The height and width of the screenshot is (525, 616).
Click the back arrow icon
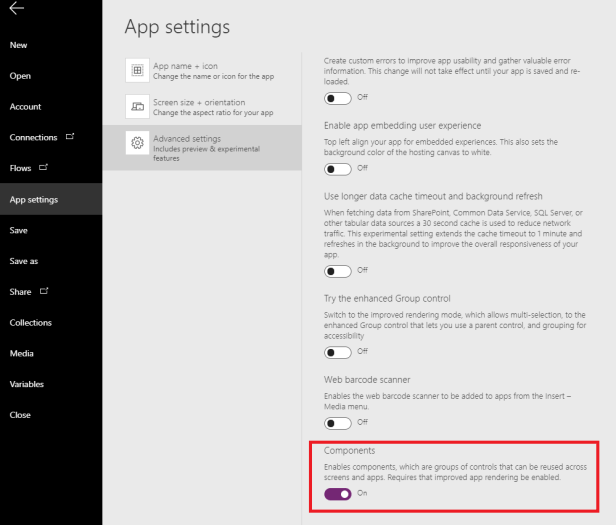[x=17, y=9]
